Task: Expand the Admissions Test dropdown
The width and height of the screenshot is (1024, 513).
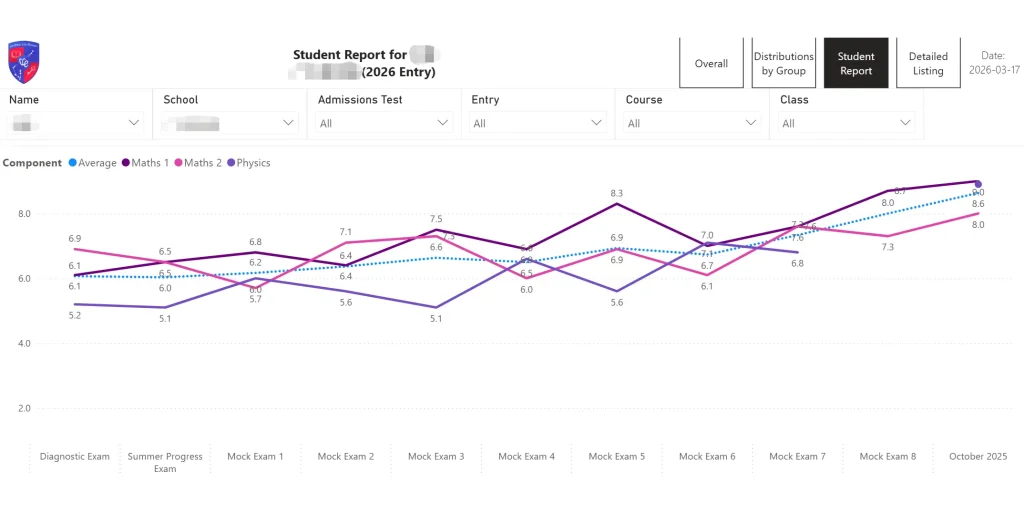Action: (x=443, y=123)
